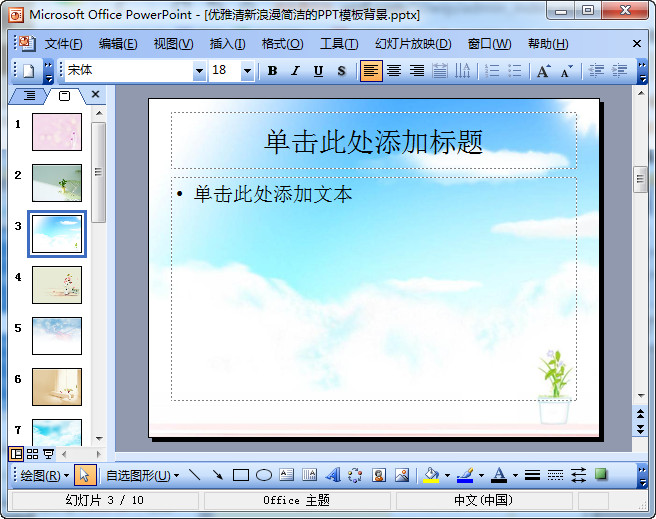Viewport: 656px width, 519px height.
Task: Toggle underline formatting
Action: point(318,71)
